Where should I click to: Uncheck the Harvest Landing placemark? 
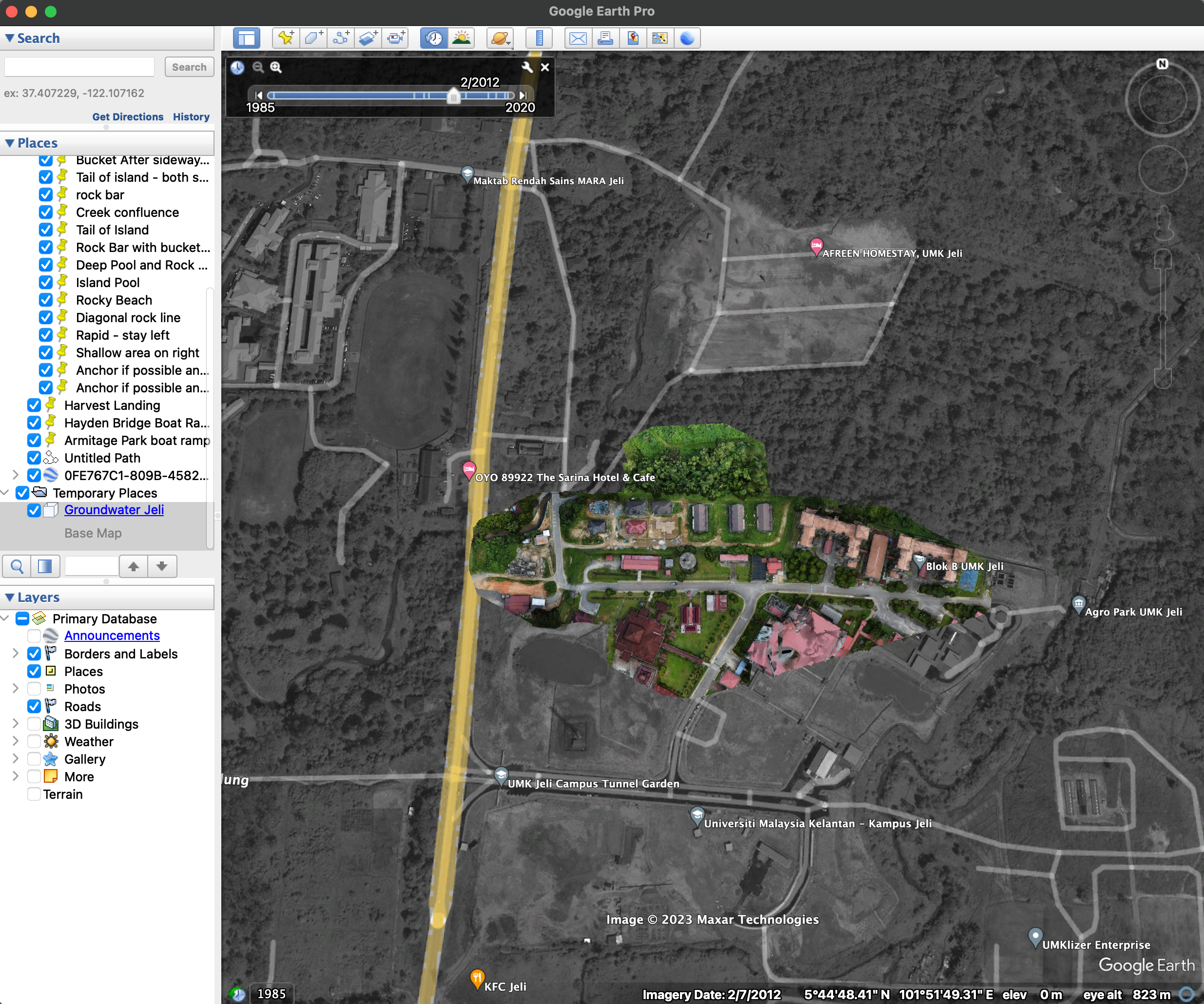pyautogui.click(x=34, y=405)
